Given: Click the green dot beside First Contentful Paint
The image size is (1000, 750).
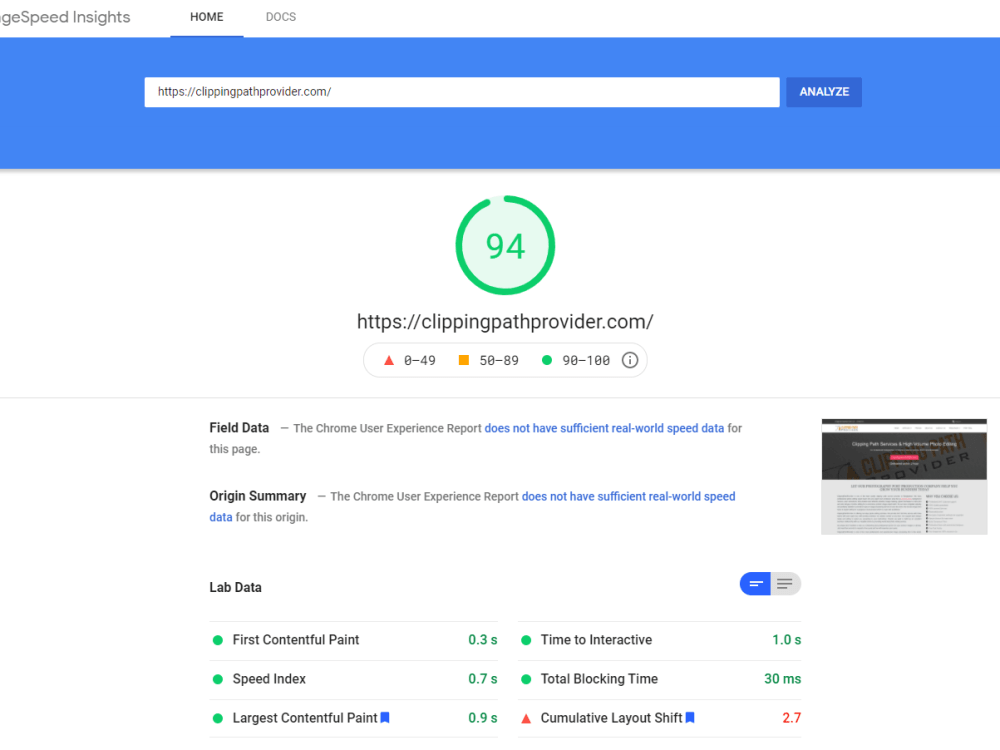Looking at the screenshot, I should 217,640.
